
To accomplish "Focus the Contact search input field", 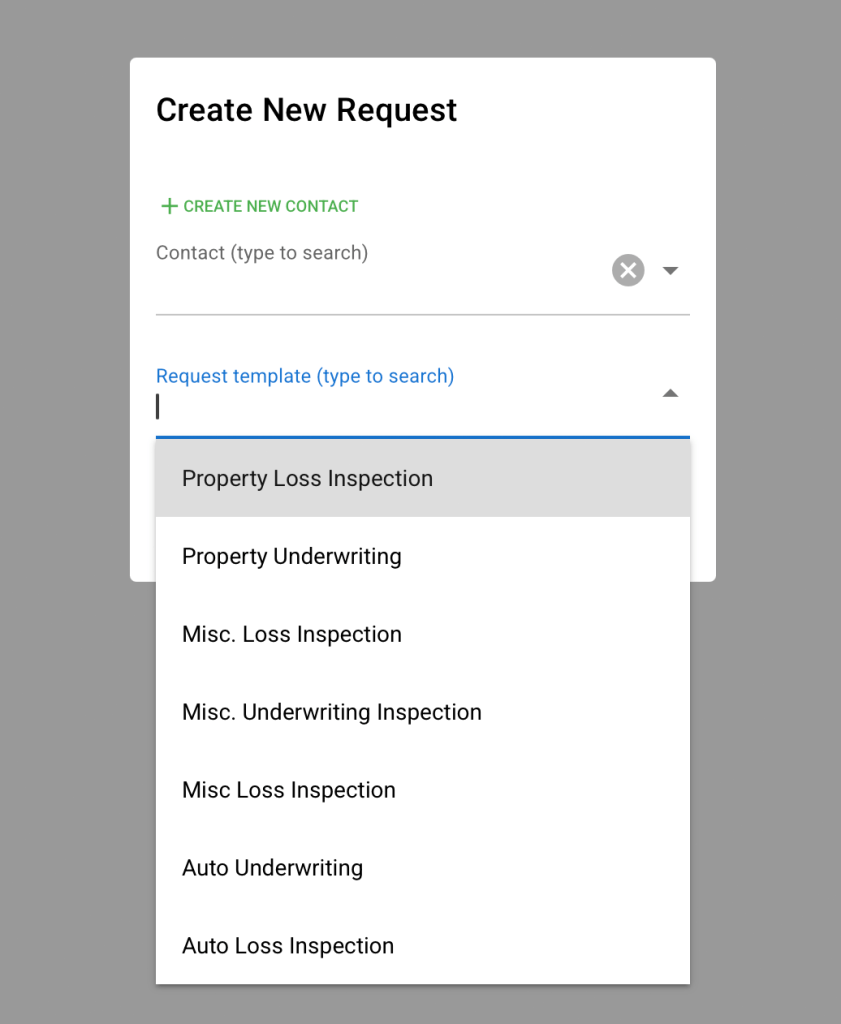I will pyautogui.click(x=380, y=290).
